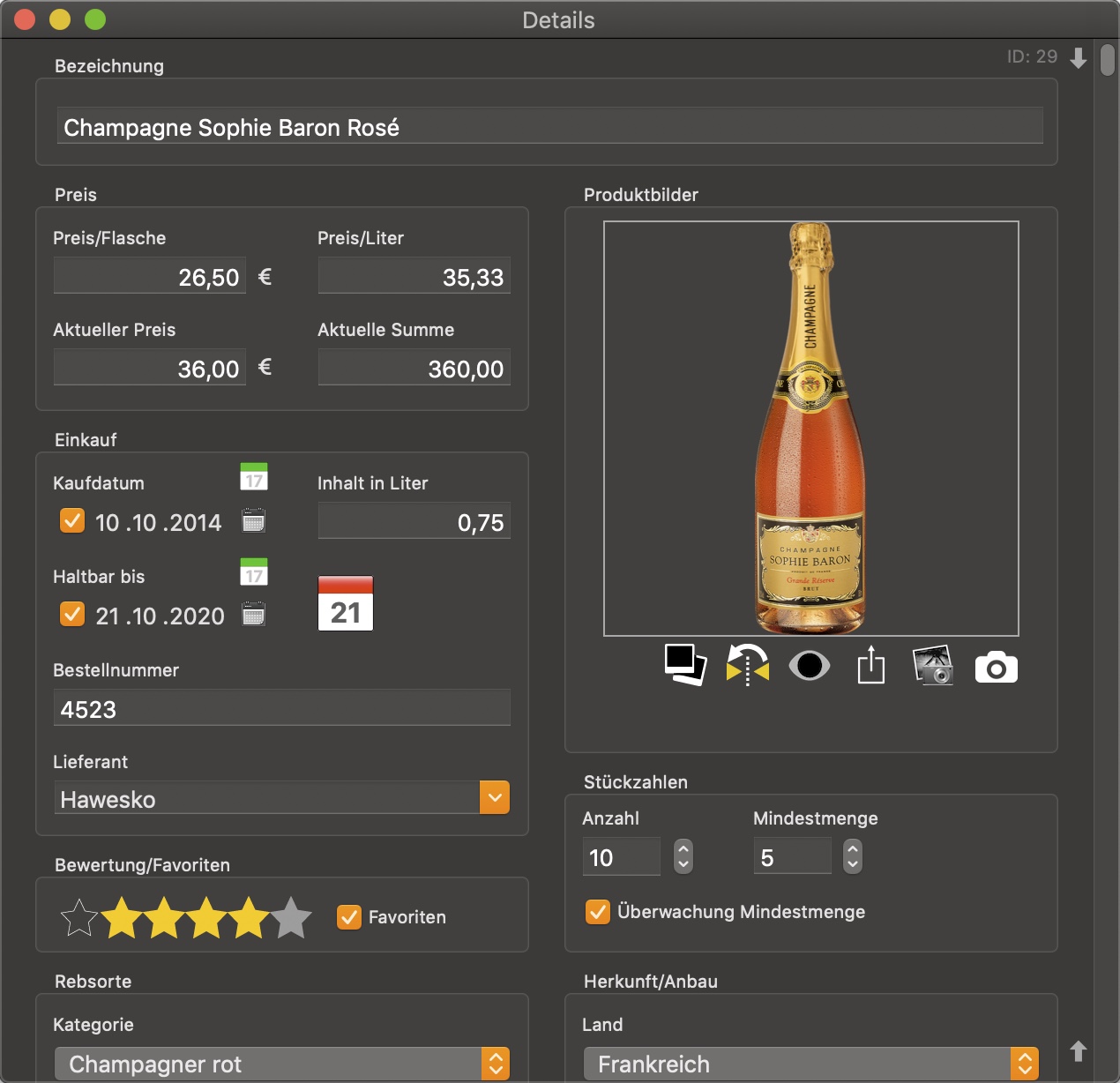Click the flip/rotate image icon
Image resolution: width=1120 pixels, height=1083 pixels.
coord(748,666)
